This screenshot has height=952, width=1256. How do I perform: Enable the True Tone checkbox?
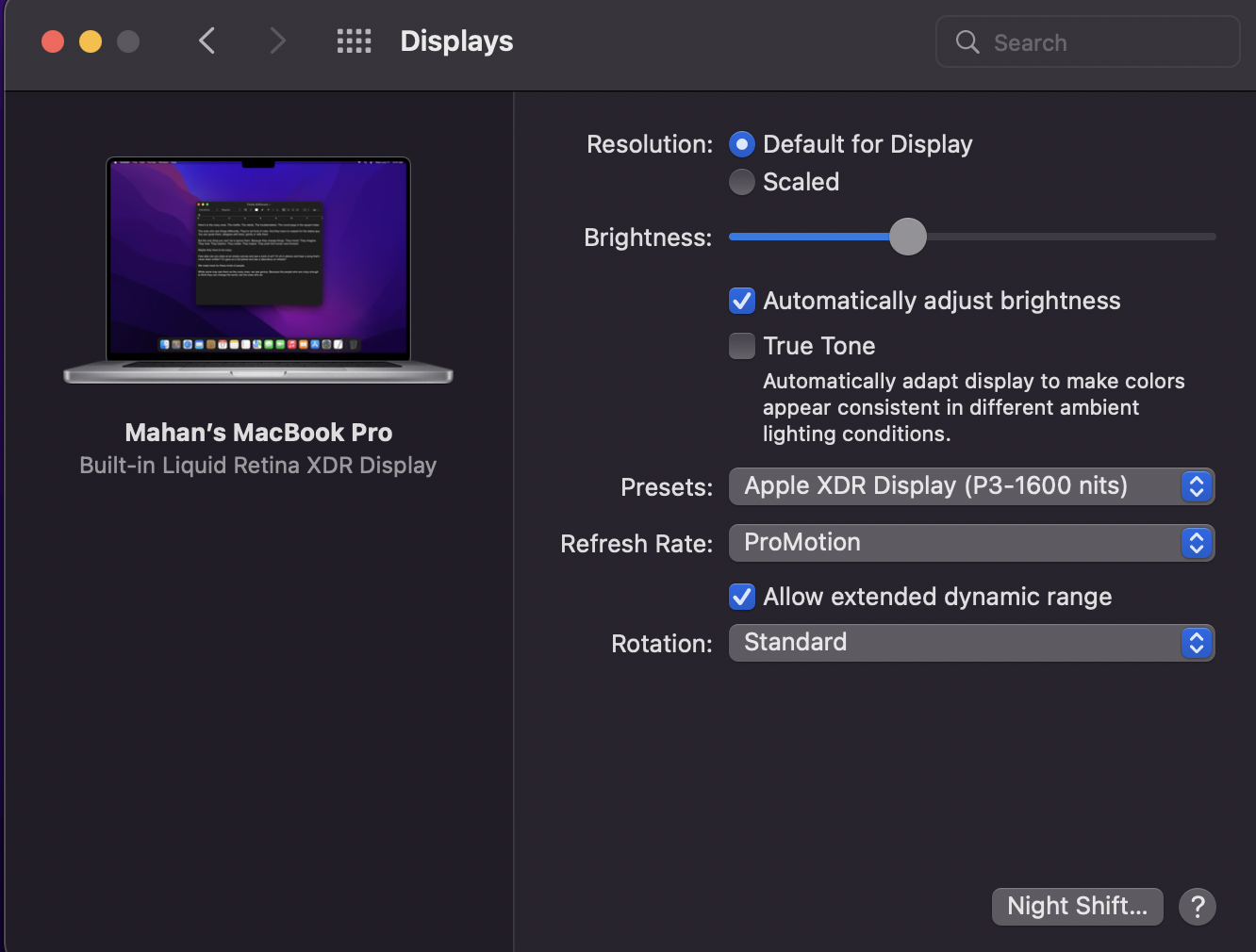(x=742, y=346)
